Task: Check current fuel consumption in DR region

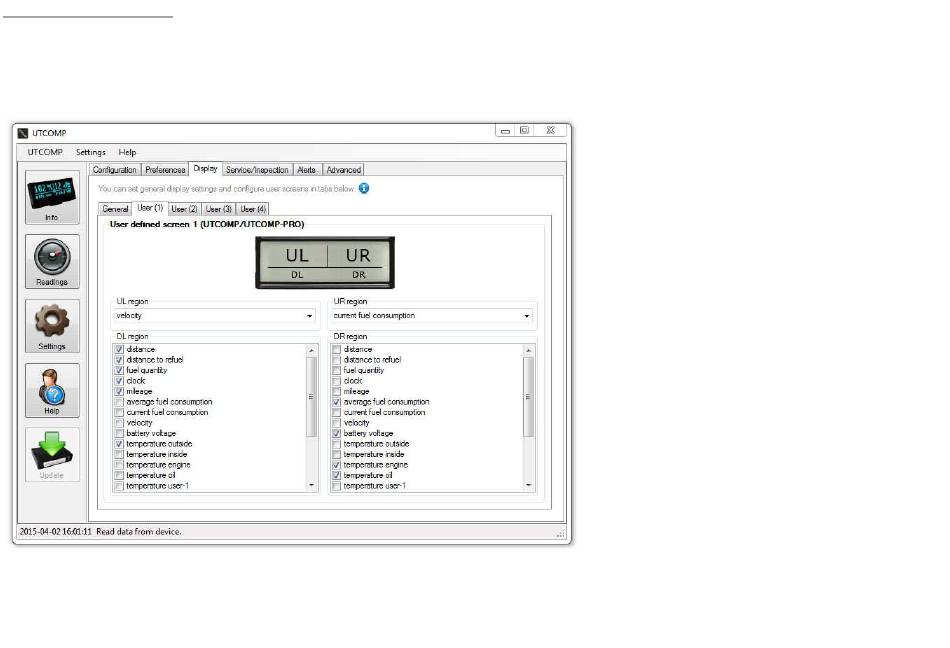Action: pyautogui.click(x=337, y=412)
